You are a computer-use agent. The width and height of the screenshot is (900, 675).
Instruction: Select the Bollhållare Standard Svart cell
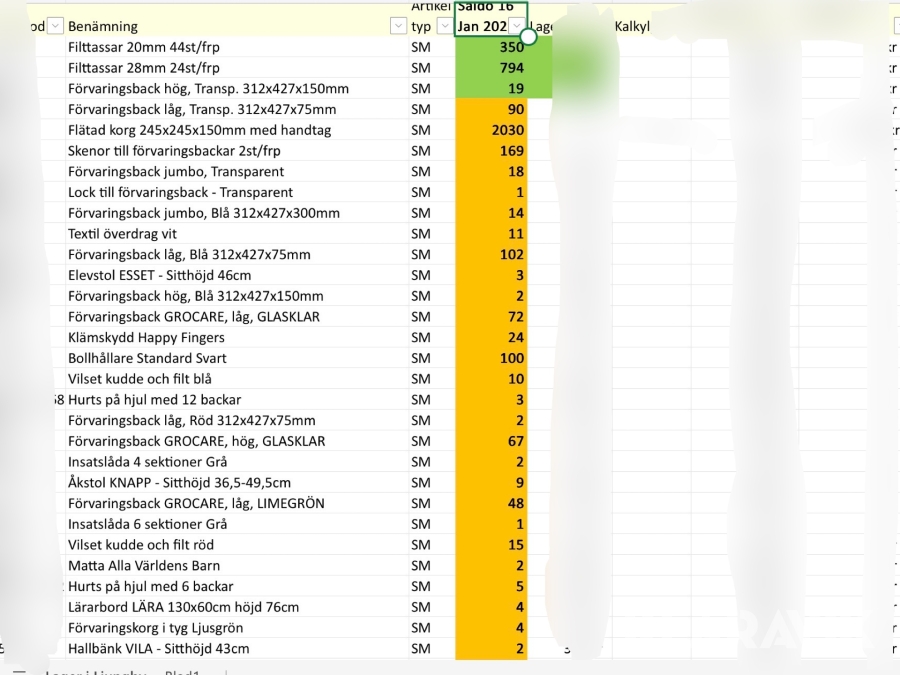(147, 358)
